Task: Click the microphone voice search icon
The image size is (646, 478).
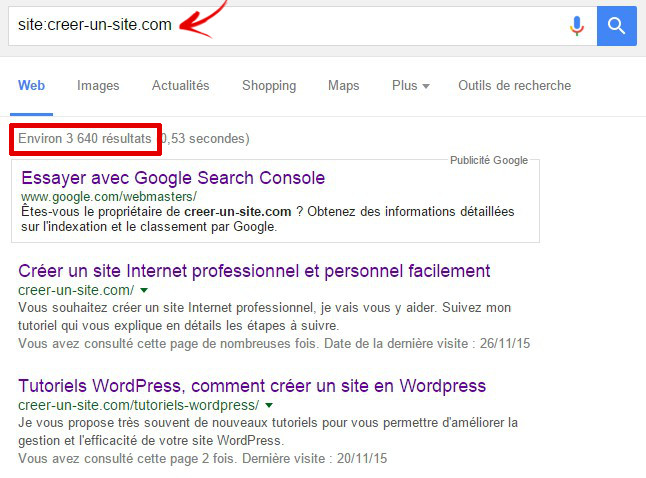Action: point(577,26)
